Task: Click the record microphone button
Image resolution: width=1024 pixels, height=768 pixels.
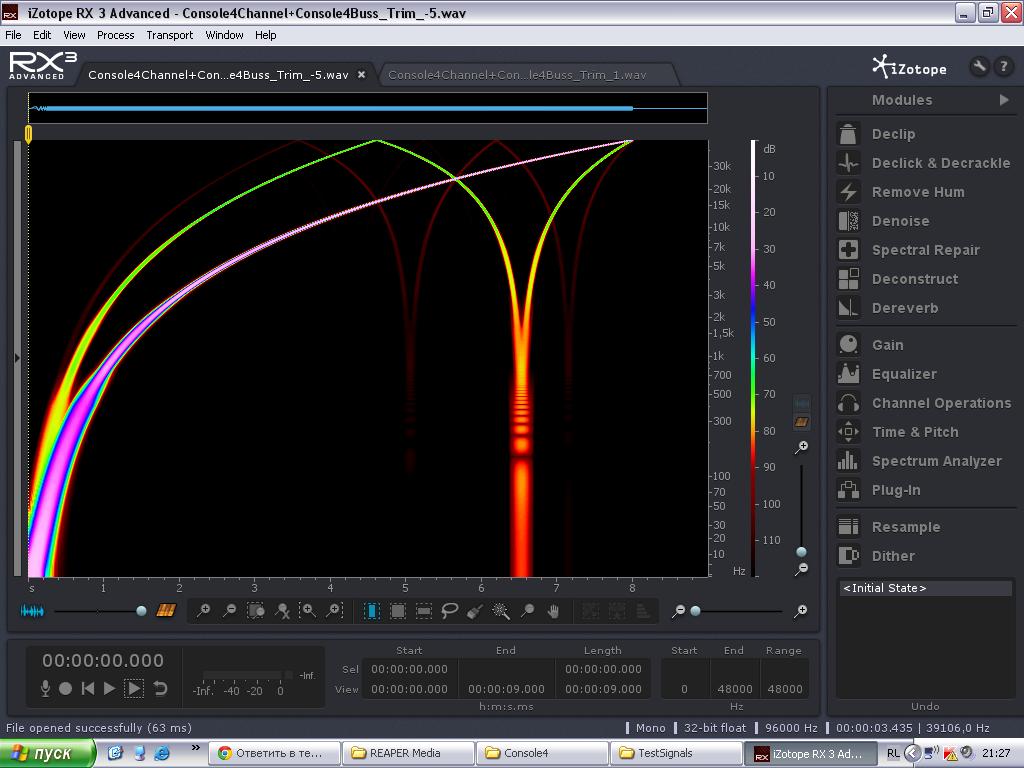Action: click(x=45, y=688)
